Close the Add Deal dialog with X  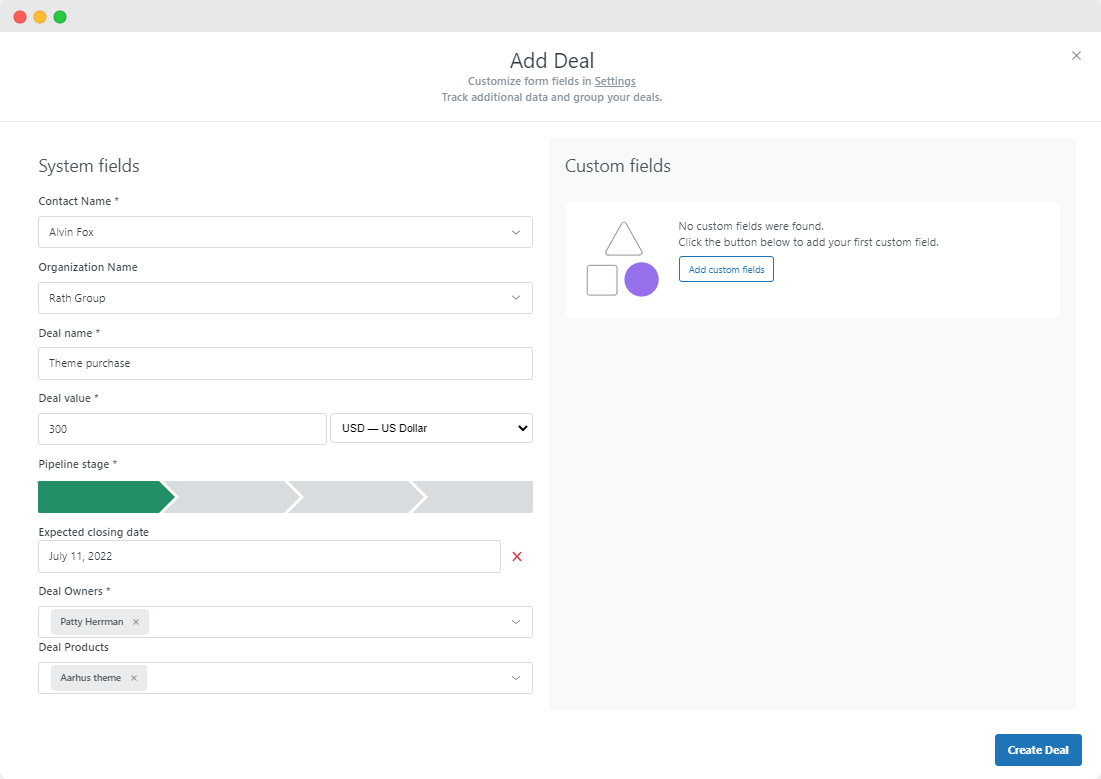click(1076, 55)
